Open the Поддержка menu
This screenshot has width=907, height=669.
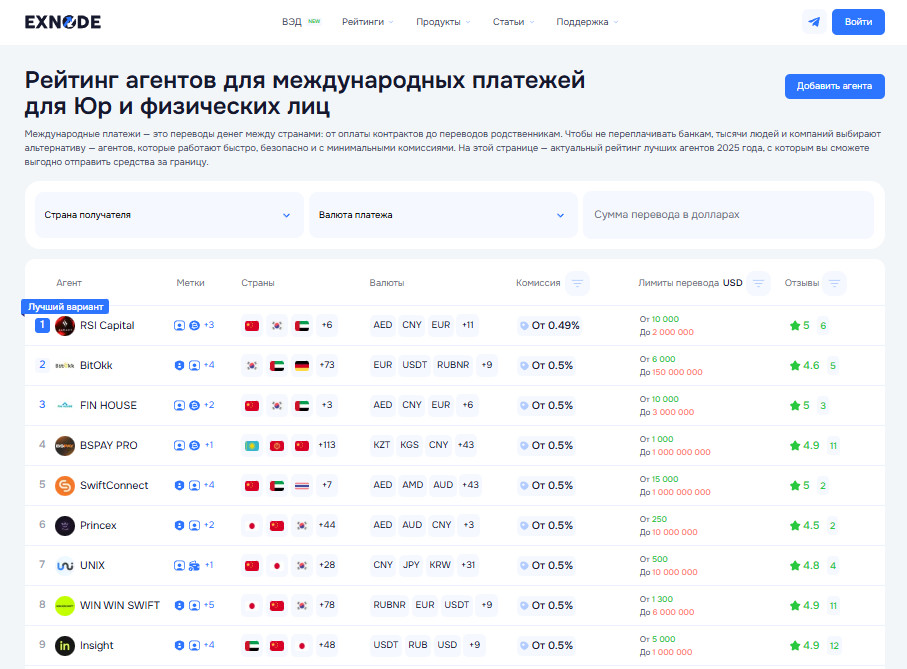[587, 22]
